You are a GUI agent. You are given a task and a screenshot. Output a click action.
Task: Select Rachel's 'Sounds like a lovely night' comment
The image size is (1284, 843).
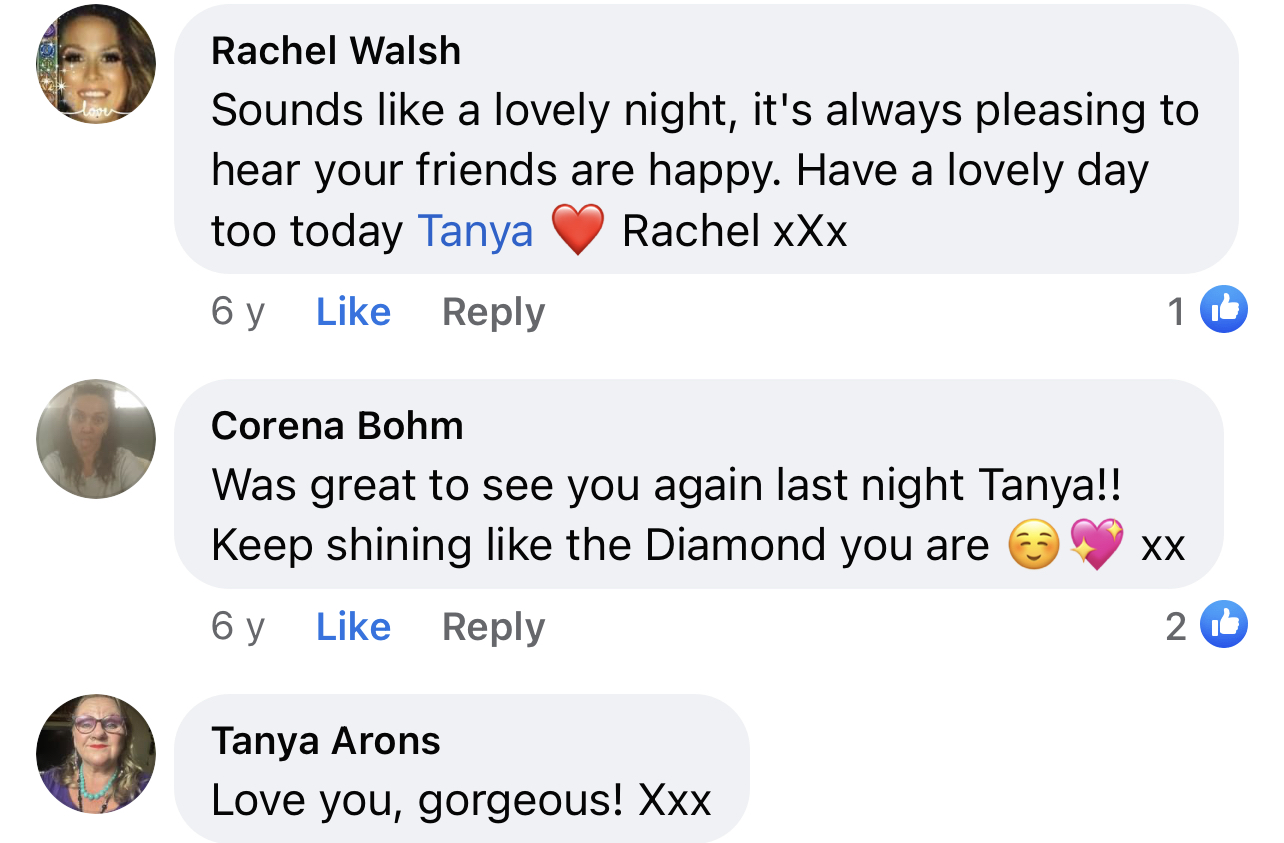tap(706, 139)
